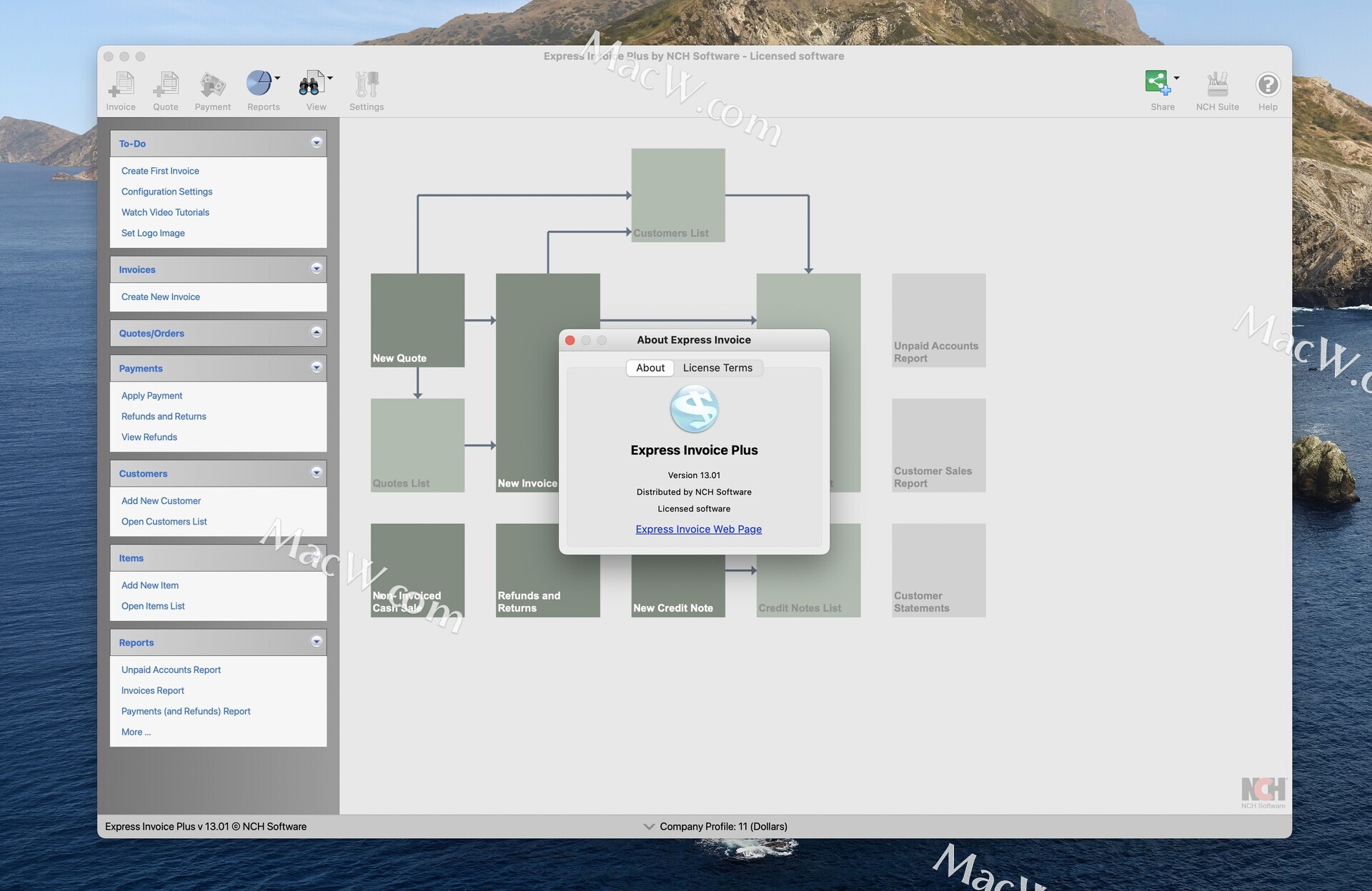Open the Reports toolbar dropdown arrow
Screen dimensions: 1372x891
tap(278, 78)
